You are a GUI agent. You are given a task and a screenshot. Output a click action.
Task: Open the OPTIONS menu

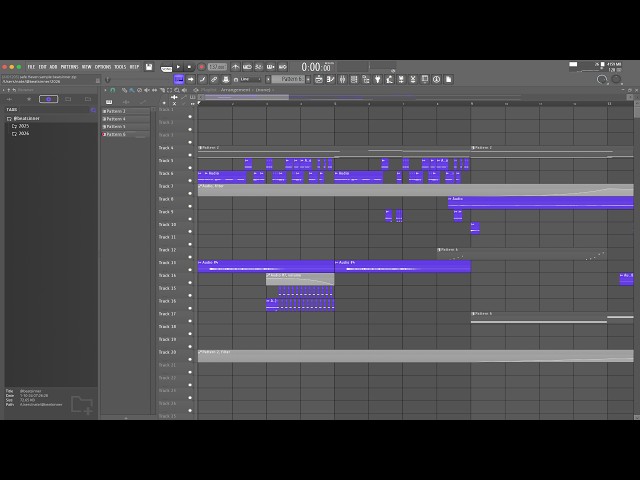(103, 67)
